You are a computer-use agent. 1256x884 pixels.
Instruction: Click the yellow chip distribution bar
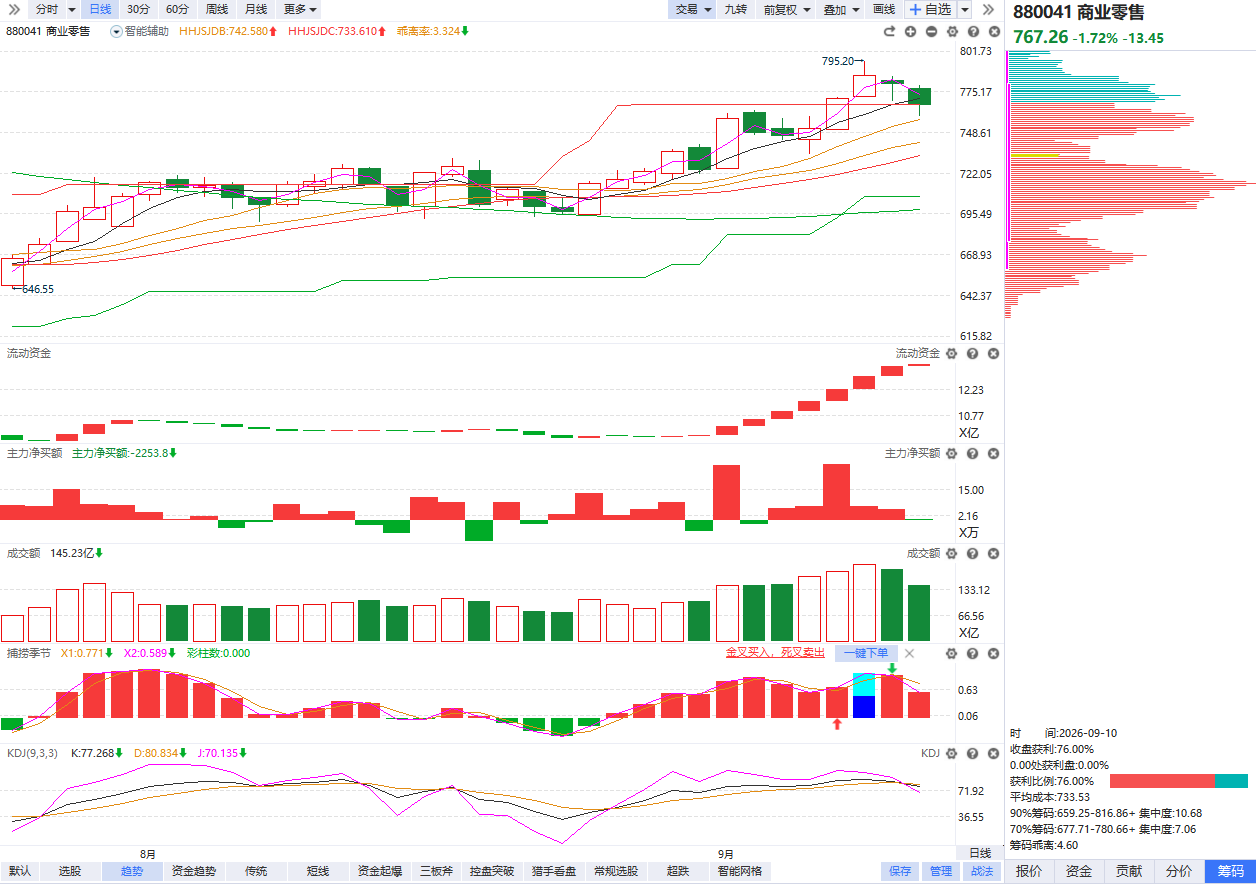[x=1035, y=155]
